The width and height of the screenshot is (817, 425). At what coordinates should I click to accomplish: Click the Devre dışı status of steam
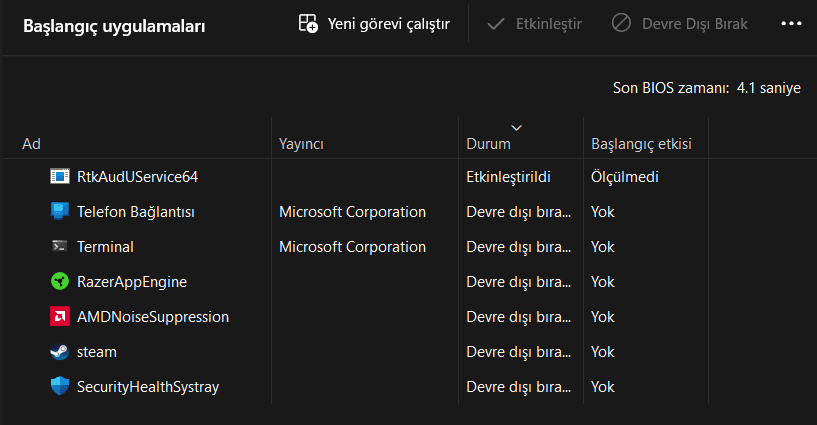[518, 352]
